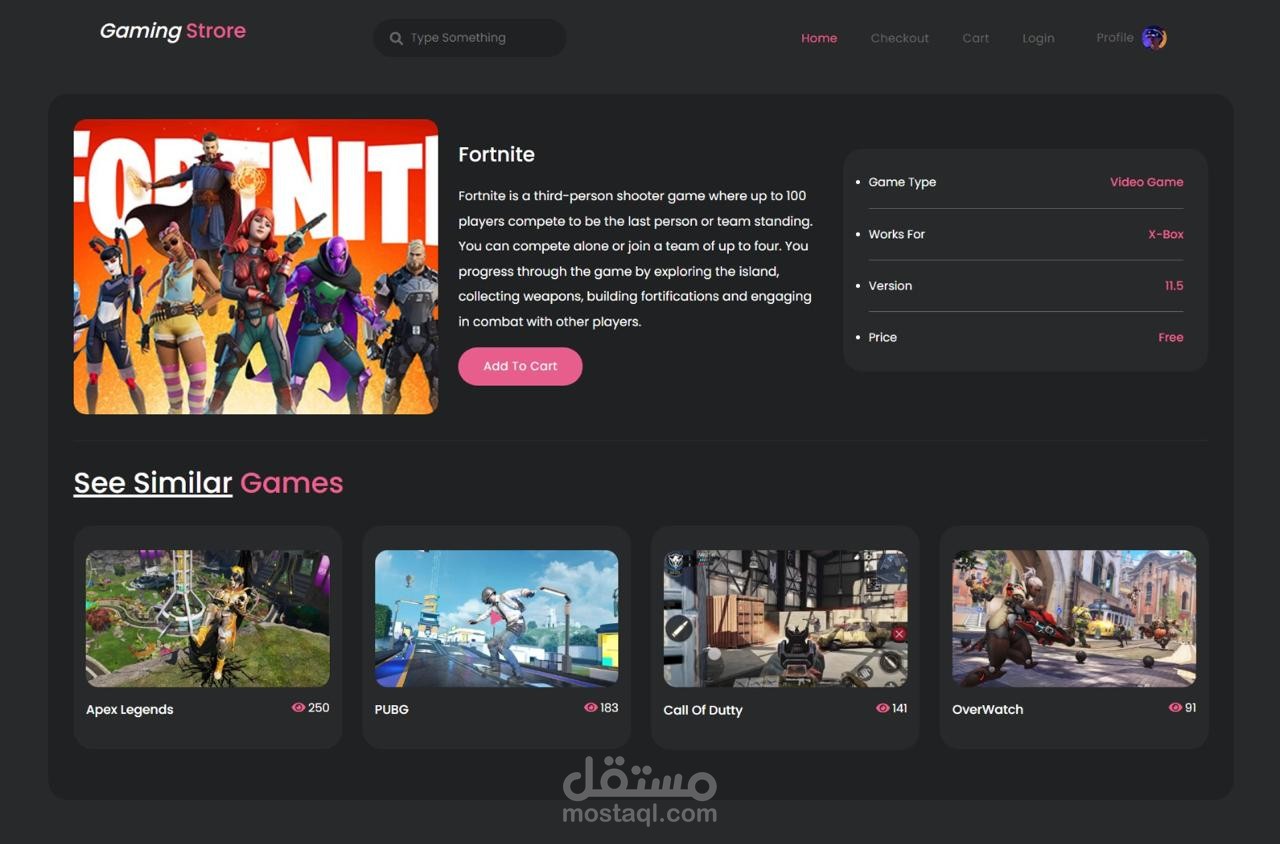Click the PUBG title text

(x=392, y=709)
